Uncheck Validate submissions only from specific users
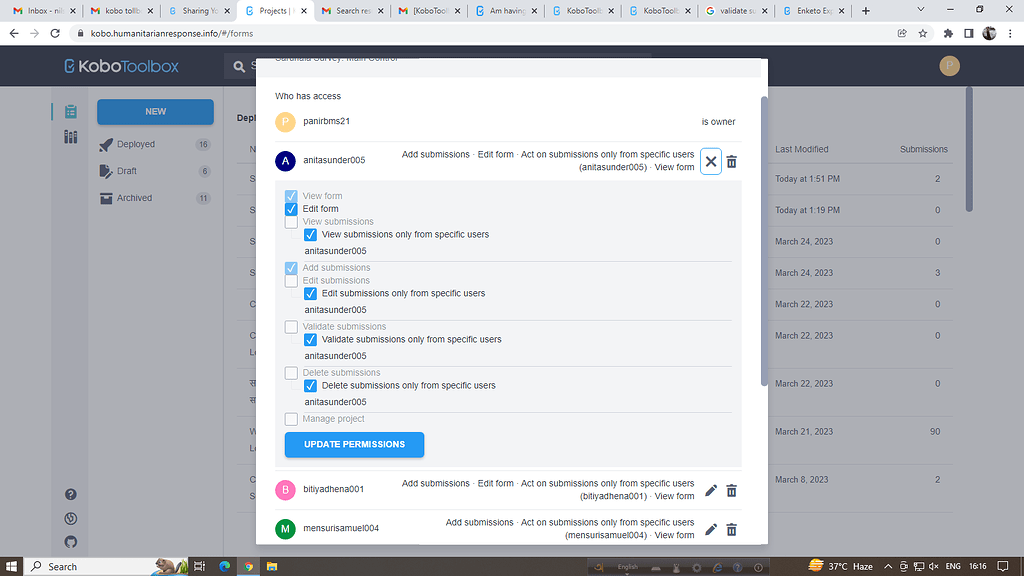This screenshot has width=1024, height=576. coord(310,339)
